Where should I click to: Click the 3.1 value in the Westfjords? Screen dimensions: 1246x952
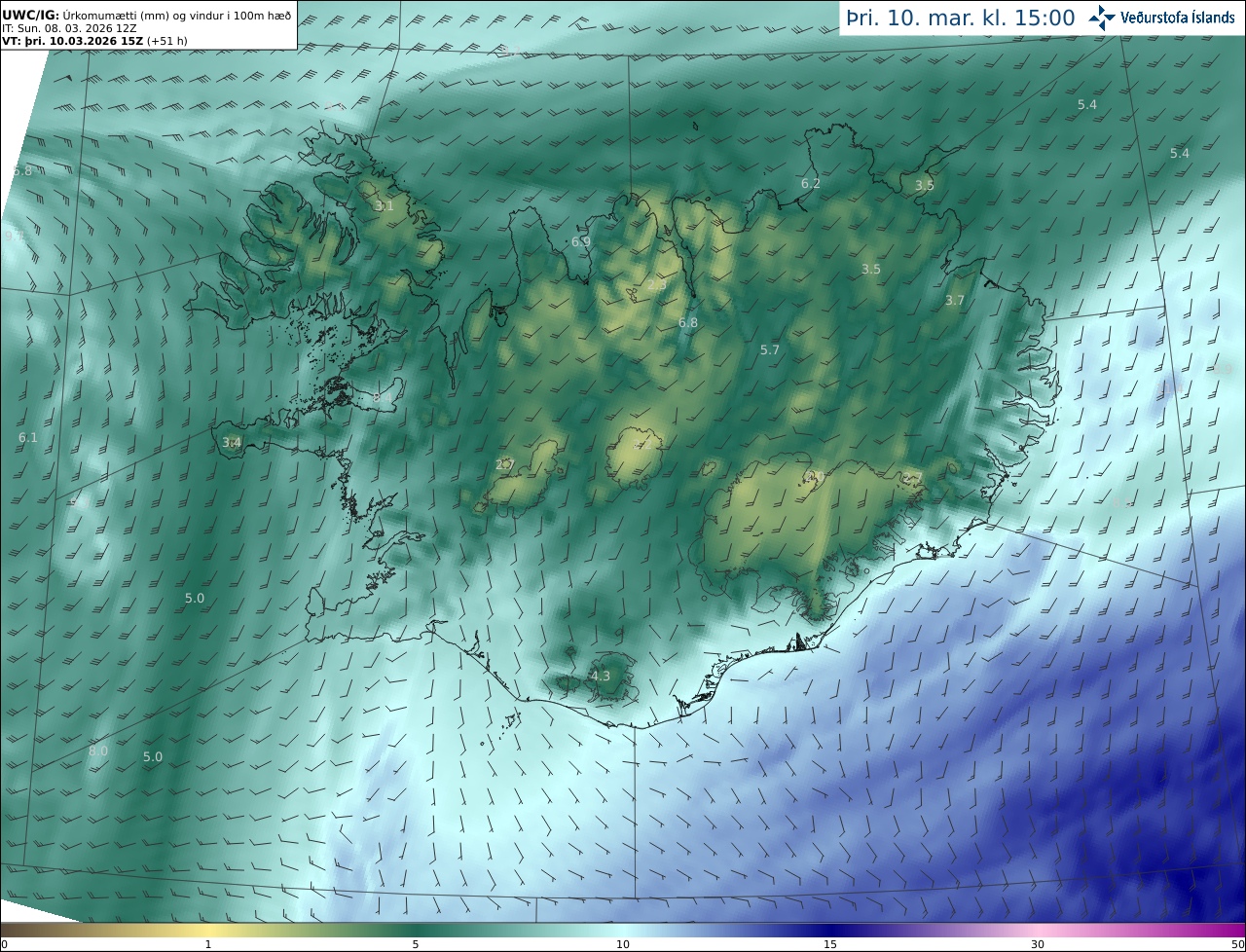385,205
